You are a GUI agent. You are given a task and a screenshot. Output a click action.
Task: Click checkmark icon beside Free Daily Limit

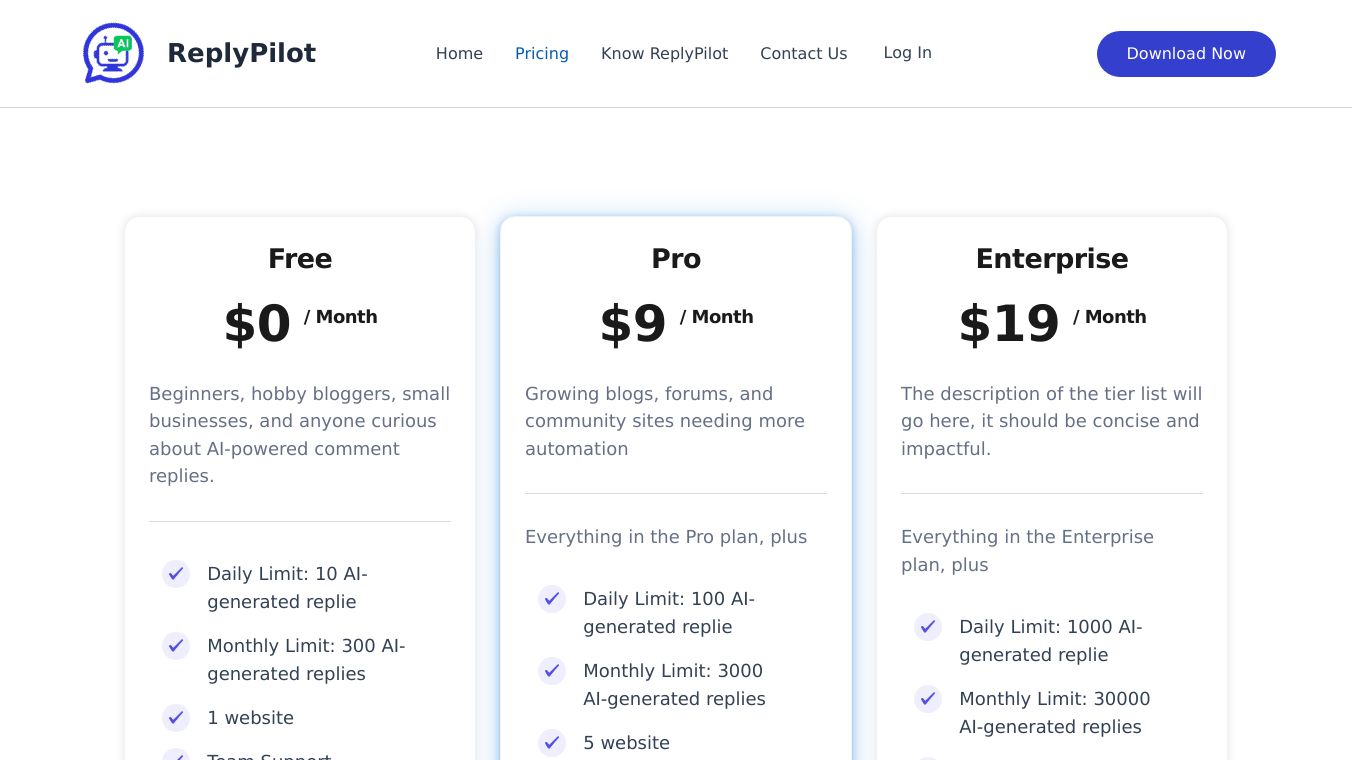pos(176,574)
